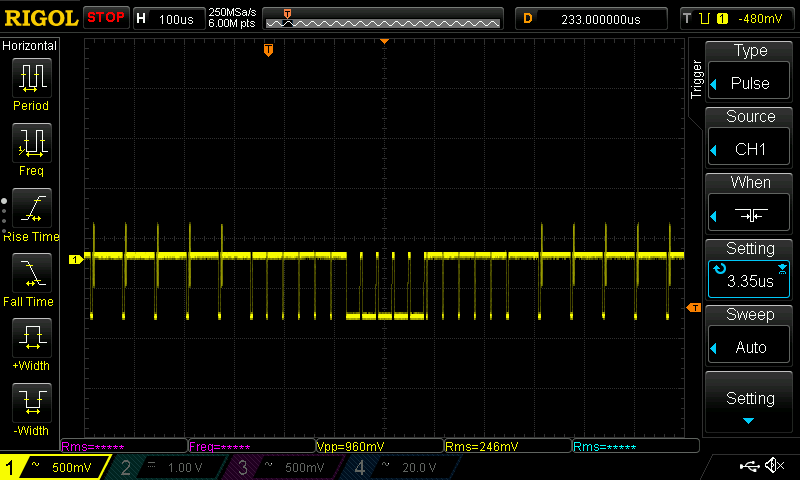Select the Freq measurement icon
The height and width of the screenshot is (480, 800).
tap(31, 147)
